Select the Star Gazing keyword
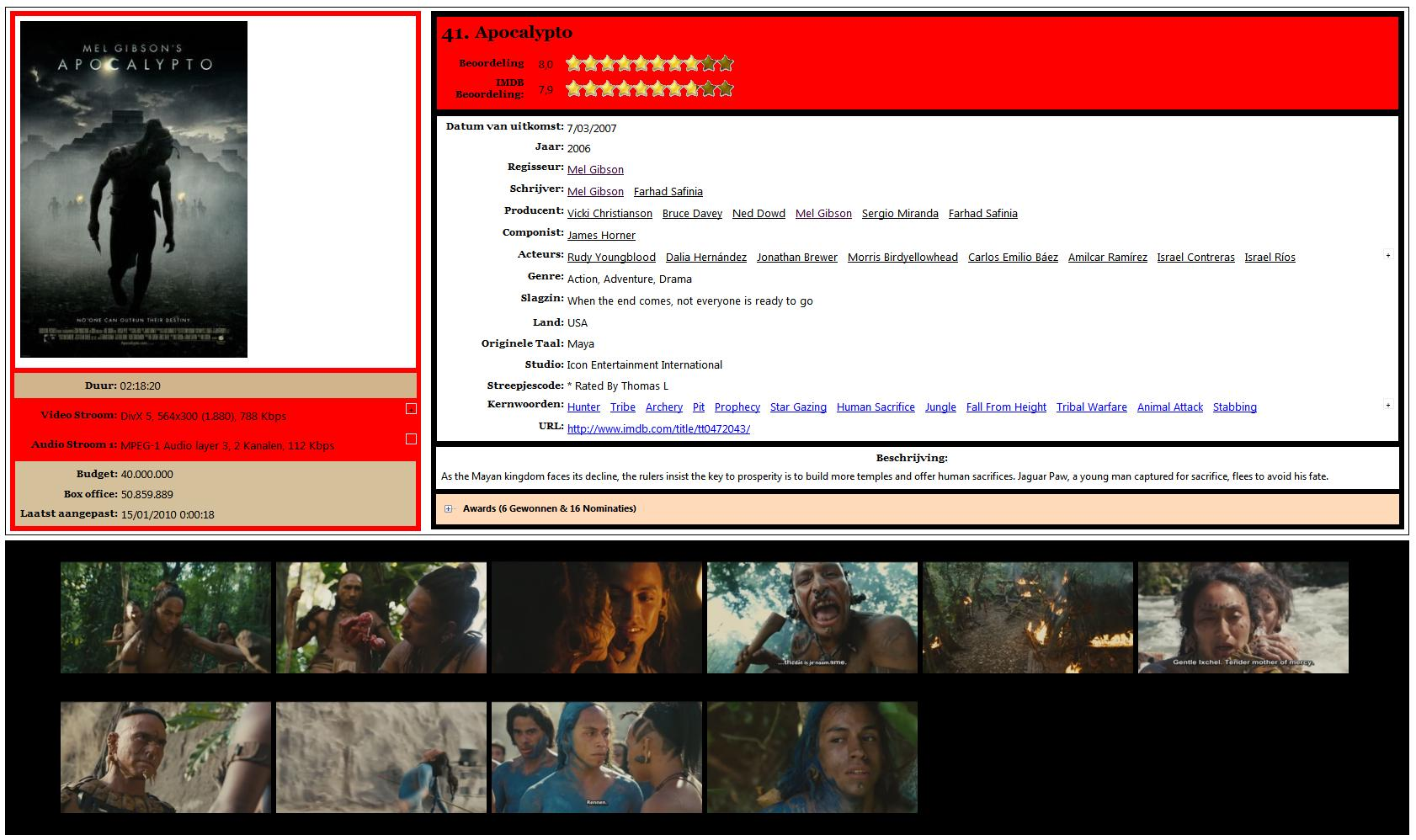This screenshot has height=840, width=1416. click(x=798, y=407)
